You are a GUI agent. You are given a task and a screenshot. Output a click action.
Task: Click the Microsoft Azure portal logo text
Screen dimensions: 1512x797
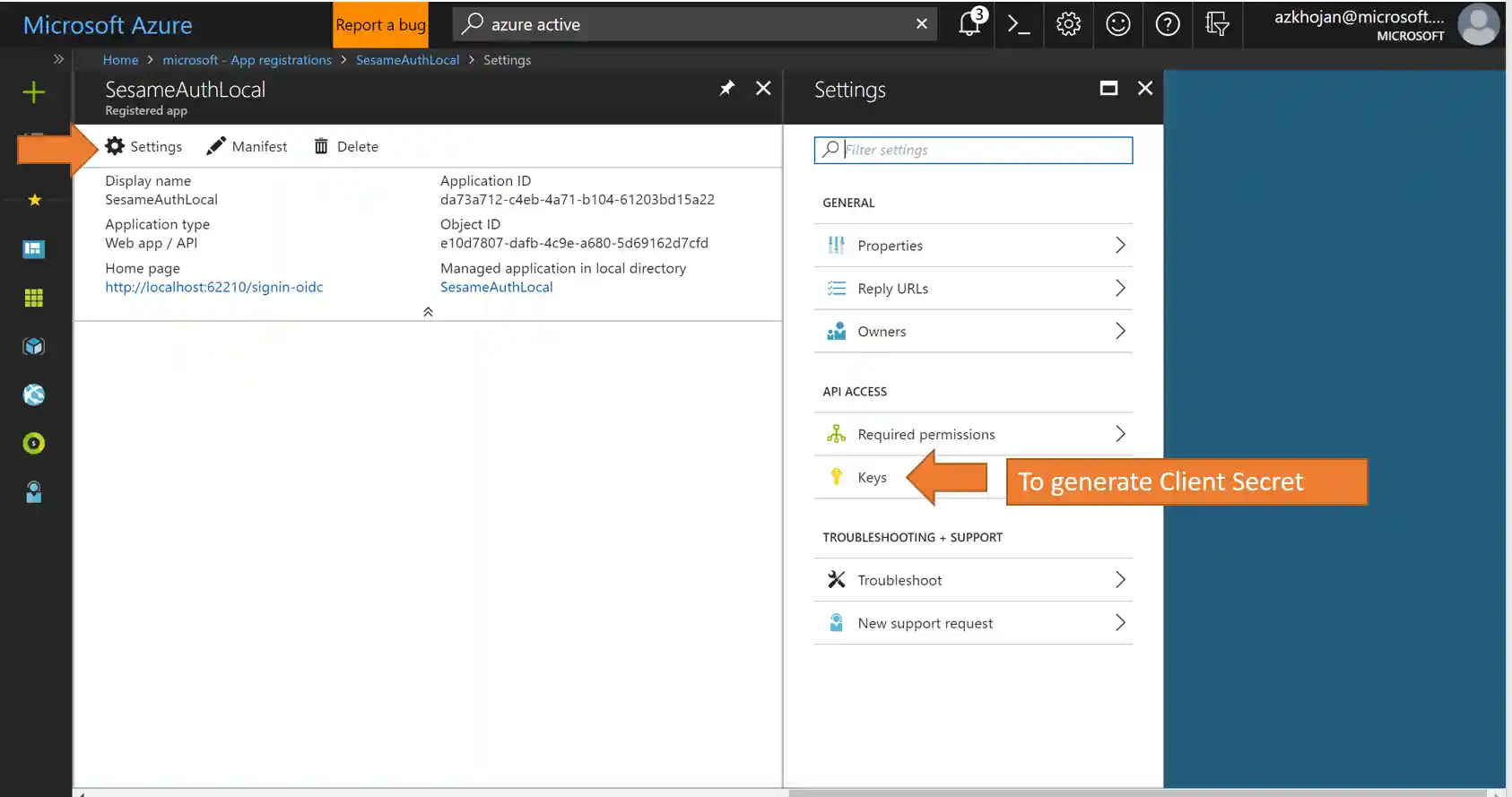click(108, 25)
